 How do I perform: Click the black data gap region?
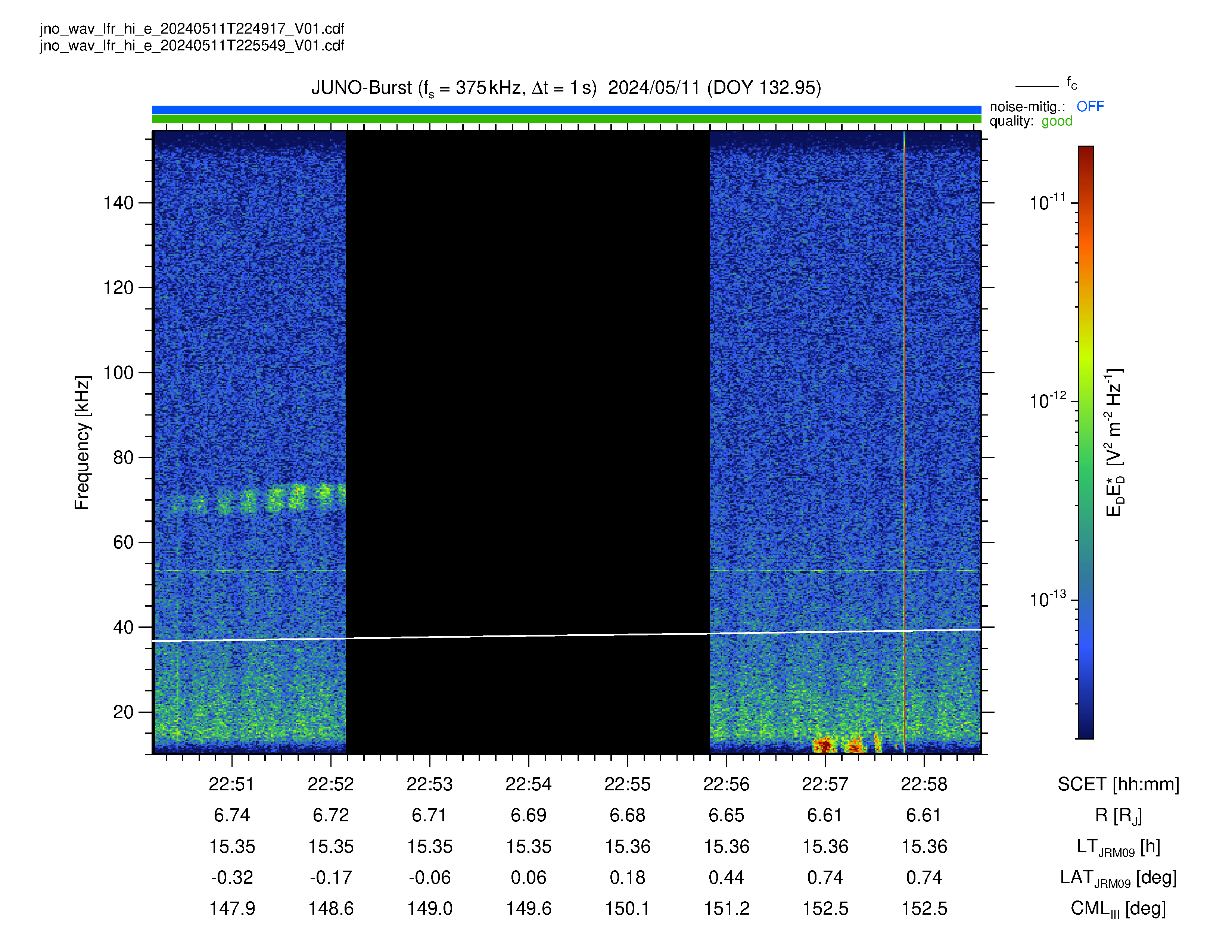tap(528, 443)
